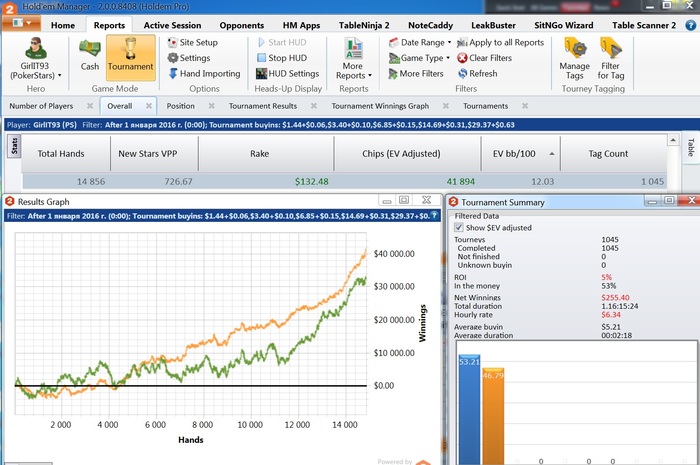
Task: Click Stop HUD
Action: (x=282, y=58)
